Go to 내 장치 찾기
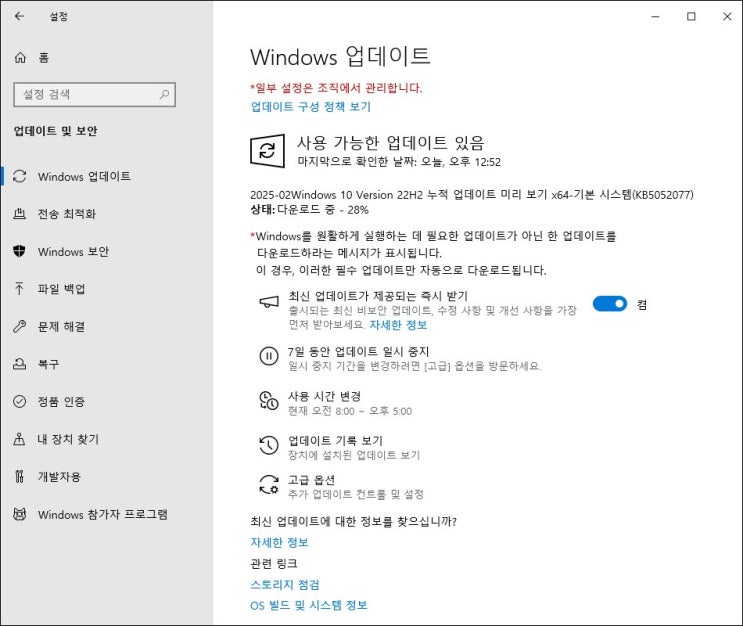 [107, 439]
